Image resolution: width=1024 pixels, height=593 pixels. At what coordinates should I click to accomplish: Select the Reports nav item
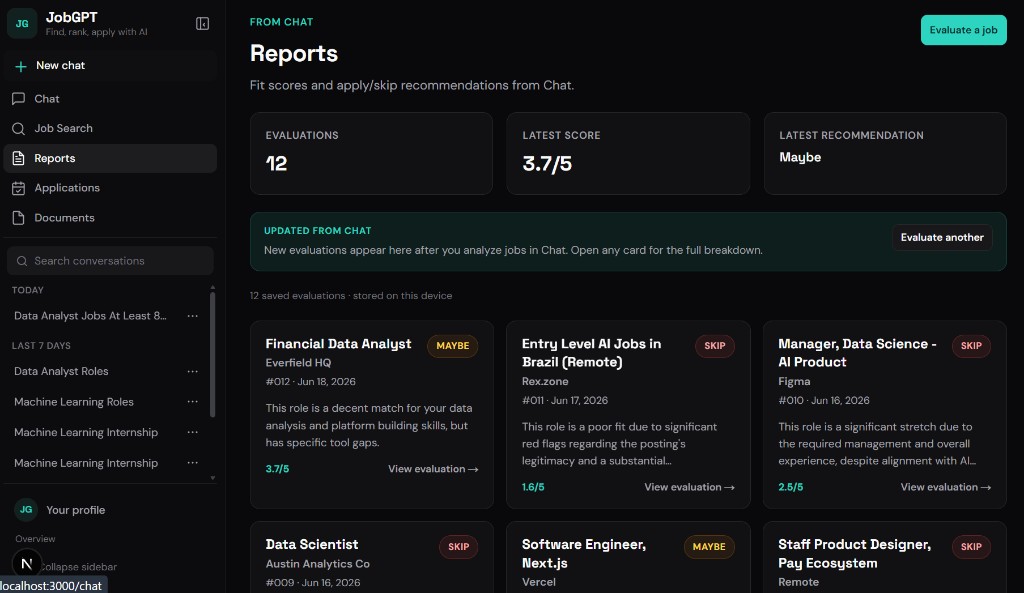pyautogui.click(x=110, y=158)
